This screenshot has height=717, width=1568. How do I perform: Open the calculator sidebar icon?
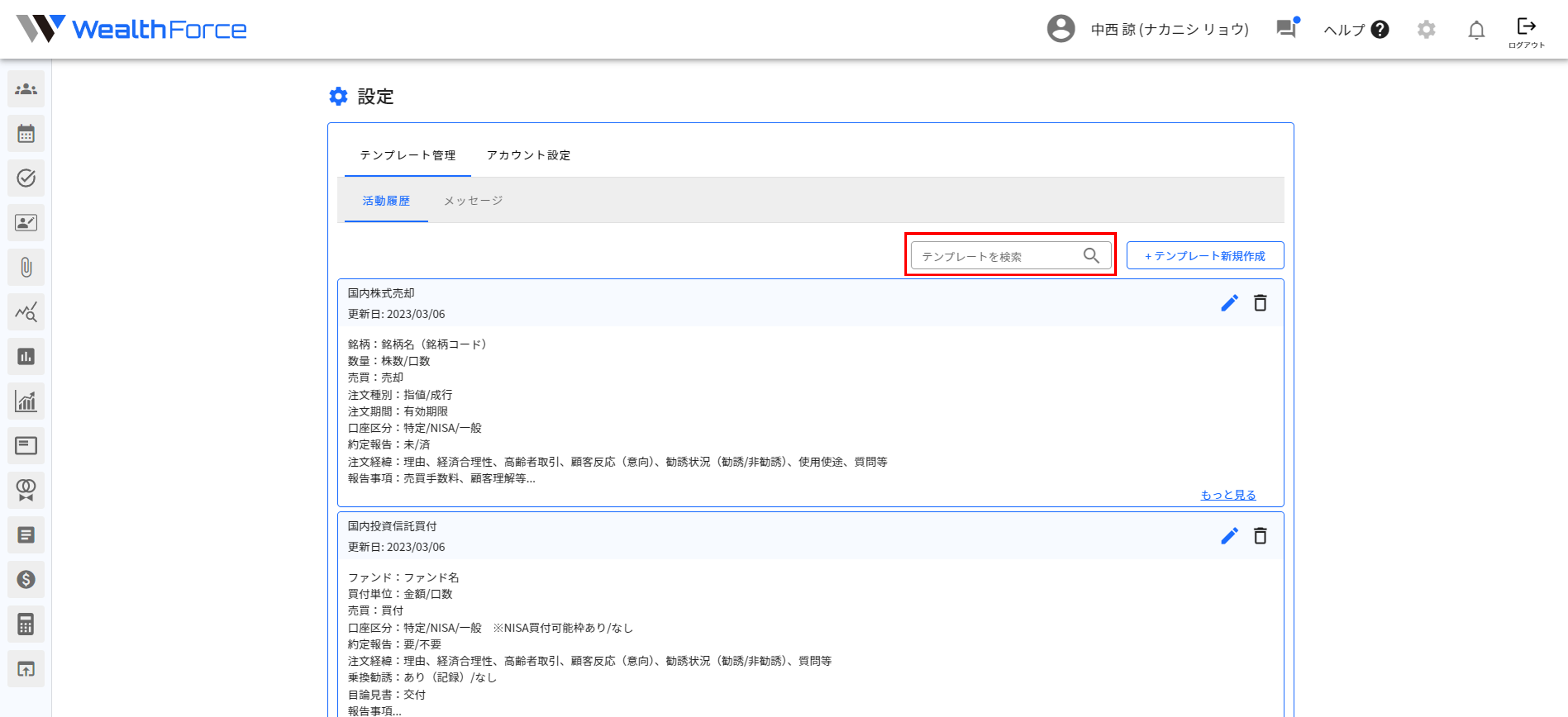26,624
